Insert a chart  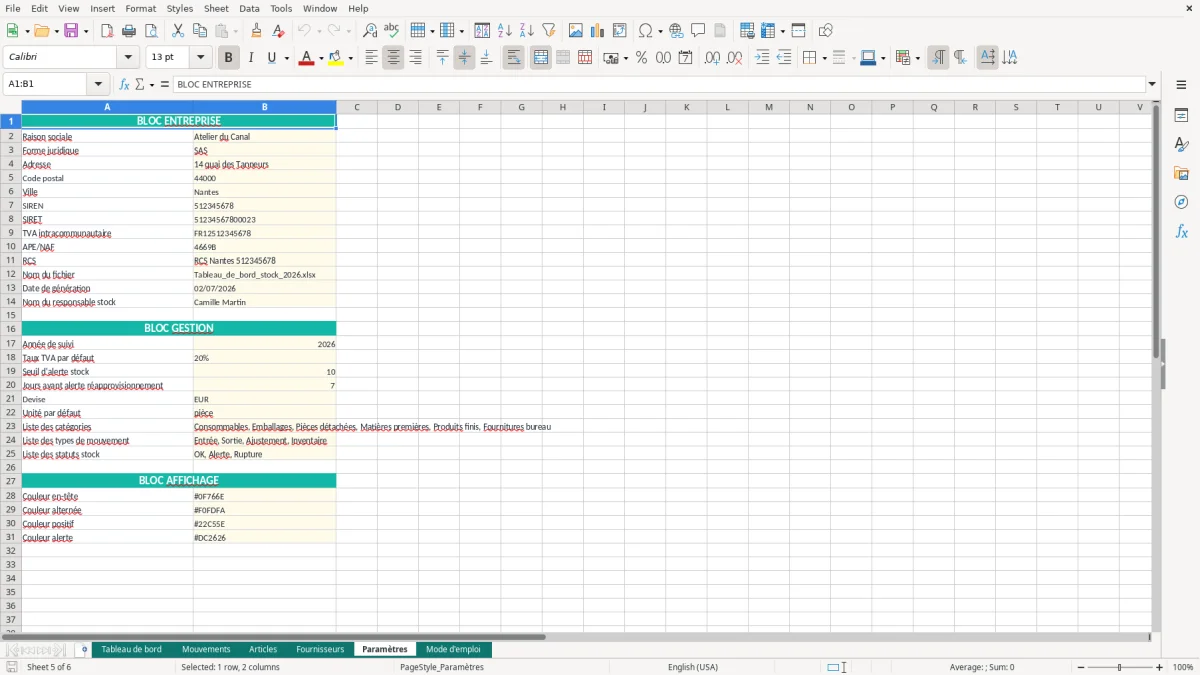point(598,31)
